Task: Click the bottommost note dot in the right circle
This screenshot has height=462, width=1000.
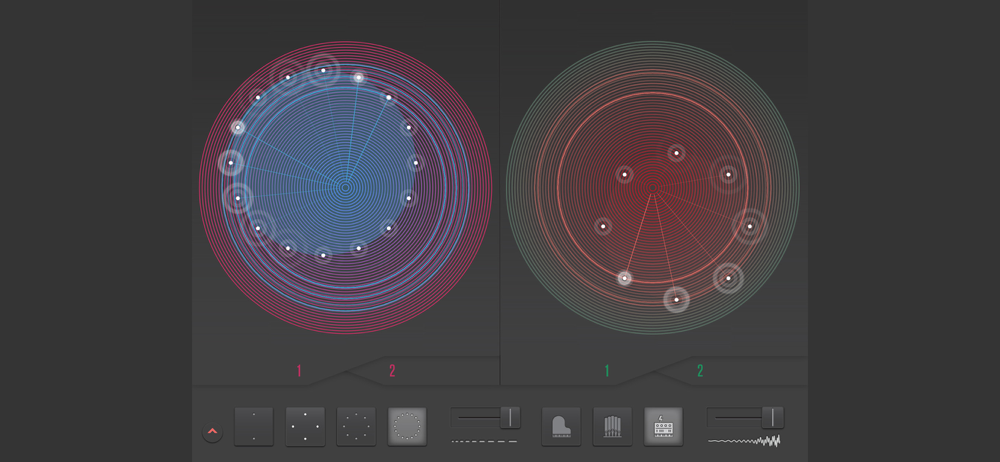Action: tap(676, 299)
